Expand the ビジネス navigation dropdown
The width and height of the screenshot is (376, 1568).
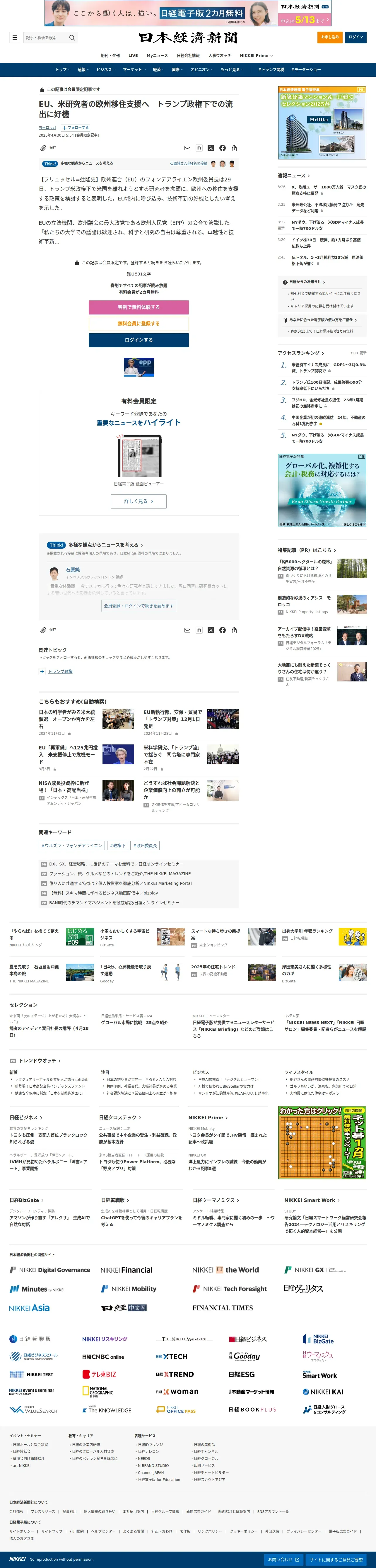pos(106,69)
